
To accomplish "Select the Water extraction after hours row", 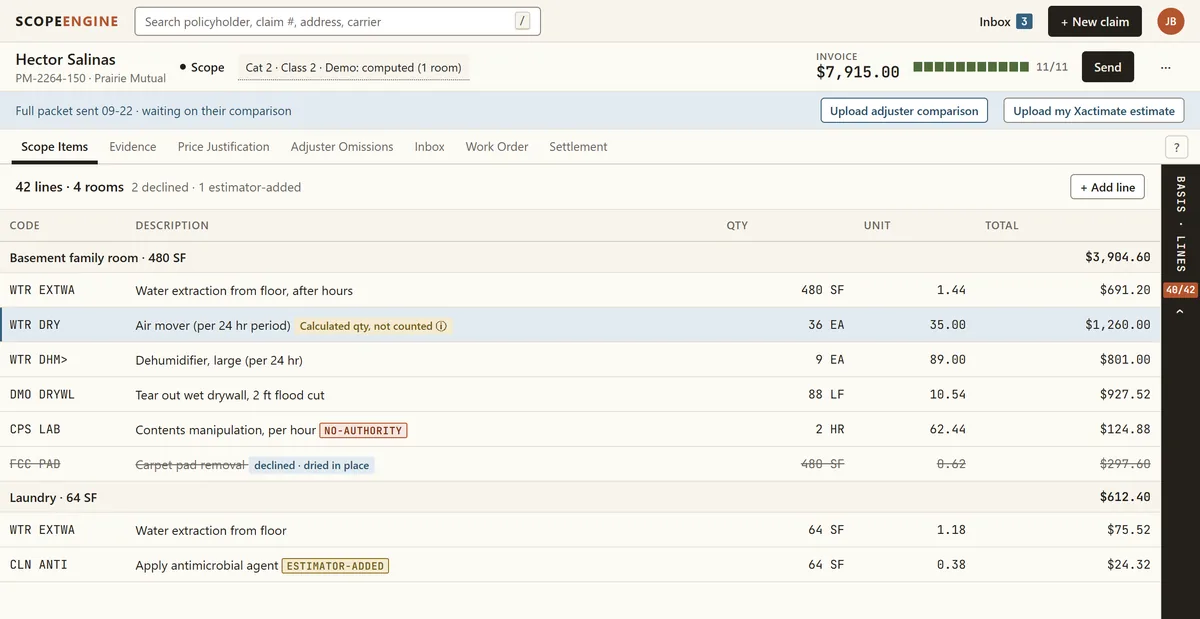I will [580, 290].
